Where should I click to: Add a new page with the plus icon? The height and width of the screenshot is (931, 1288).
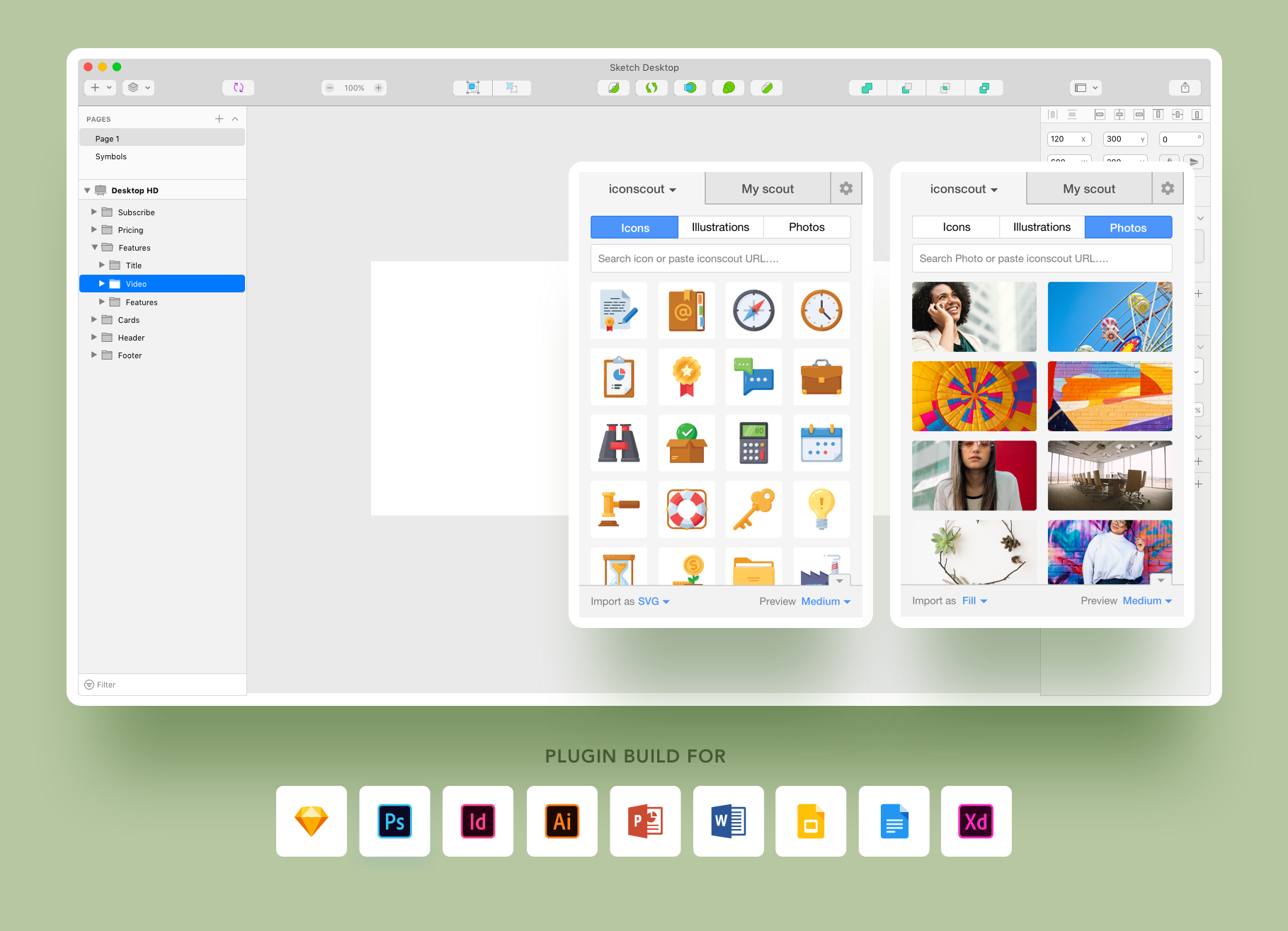click(219, 118)
